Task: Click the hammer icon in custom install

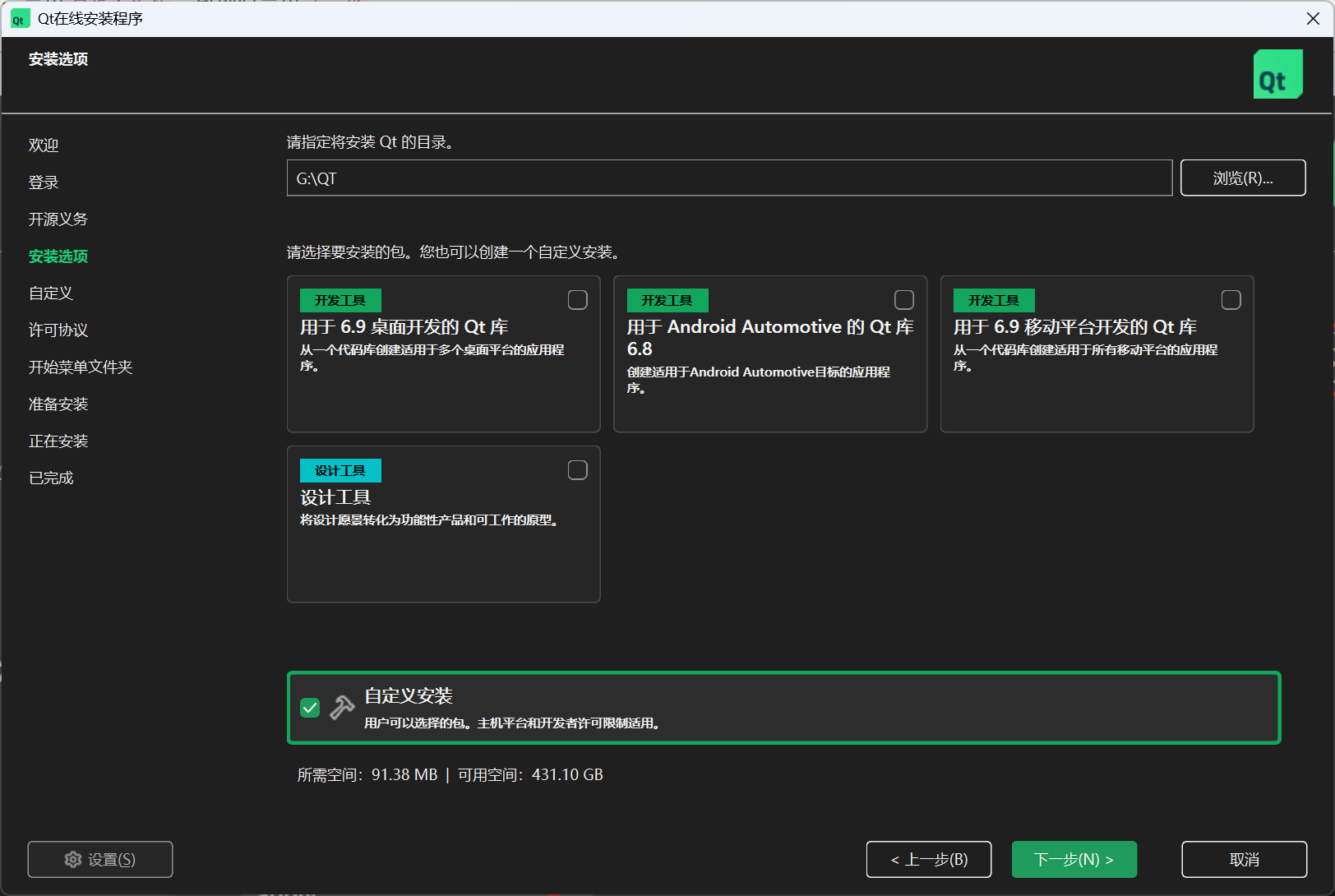Action: coord(342,707)
